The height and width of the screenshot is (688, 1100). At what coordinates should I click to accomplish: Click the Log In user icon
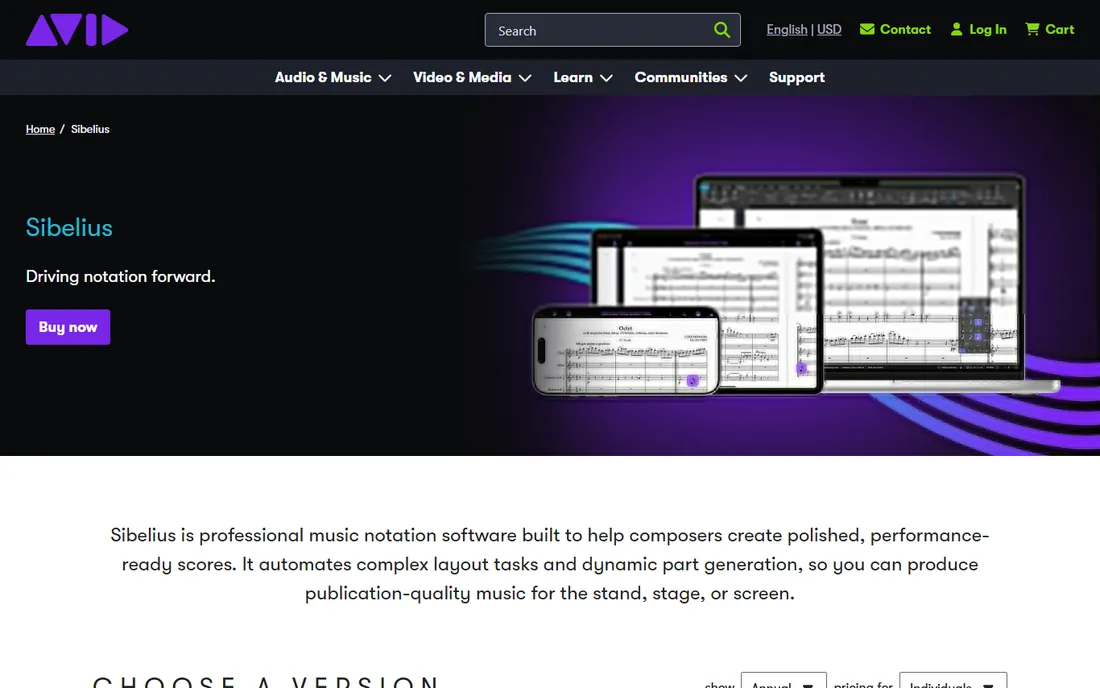pyautogui.click(x=956, y=29)
